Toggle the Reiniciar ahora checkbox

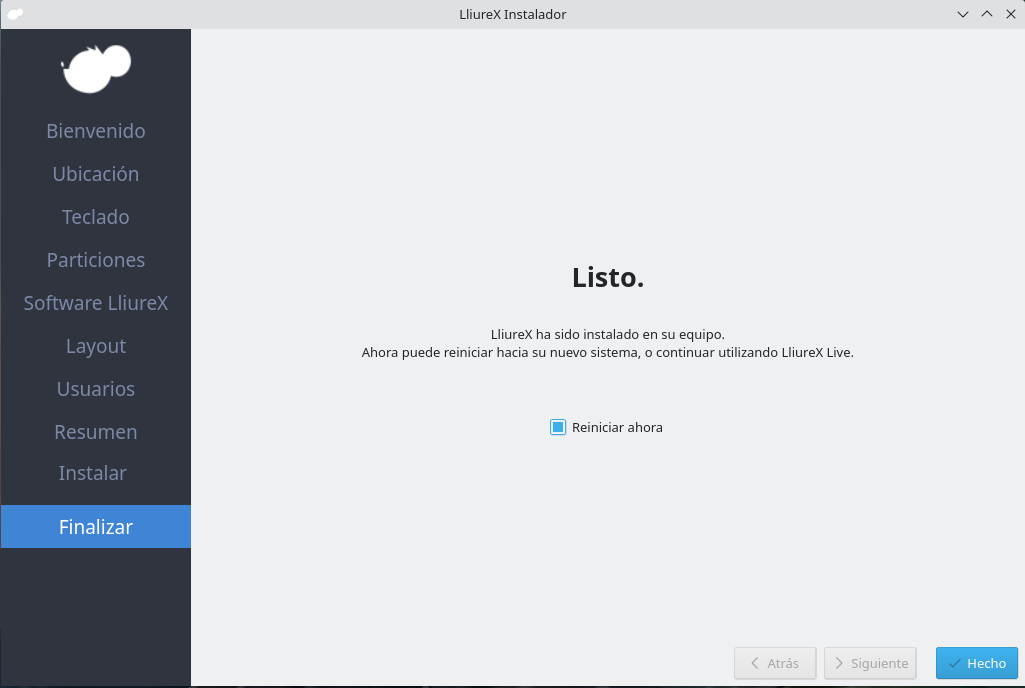(x=558, y=427)
